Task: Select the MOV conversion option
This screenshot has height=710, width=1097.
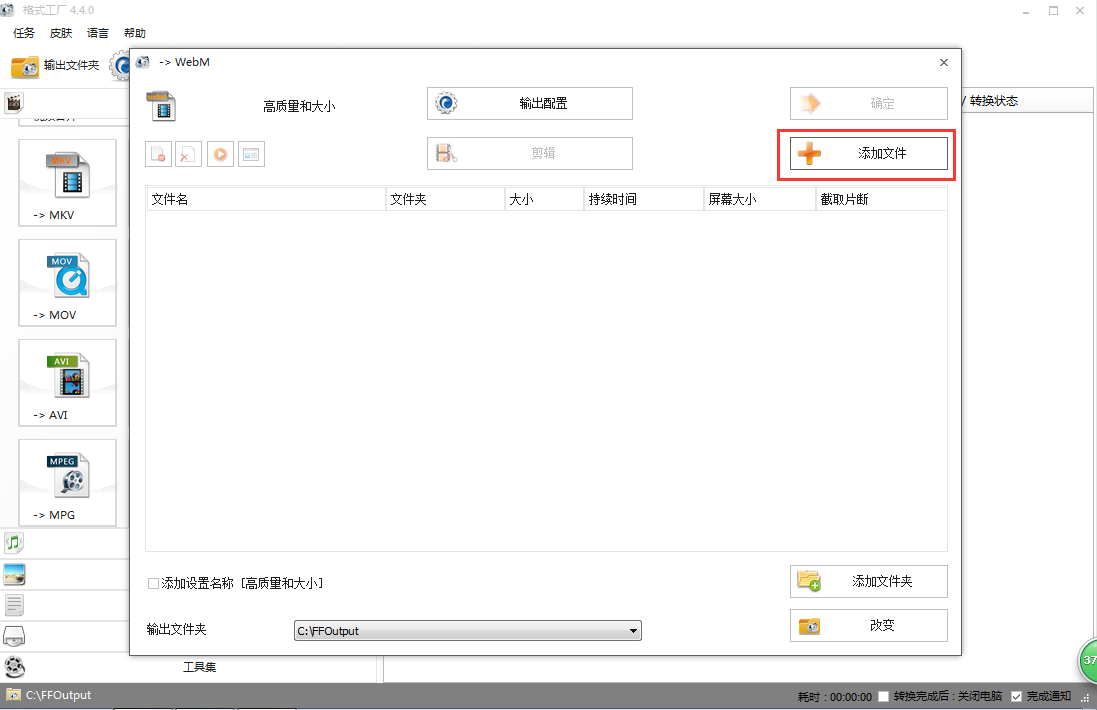Action: point(67,283)
